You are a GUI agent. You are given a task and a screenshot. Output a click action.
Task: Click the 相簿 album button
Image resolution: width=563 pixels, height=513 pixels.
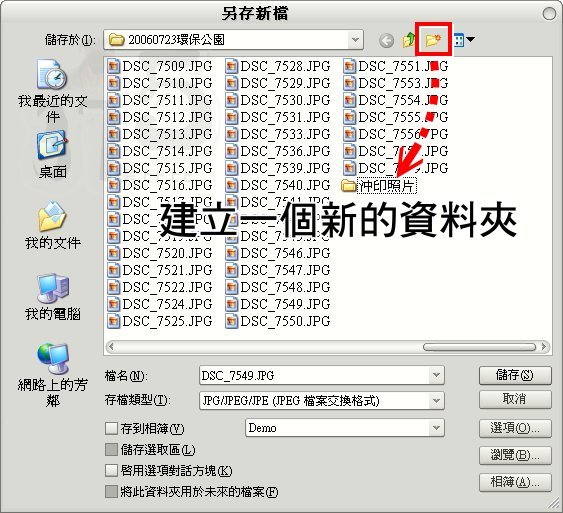[x=515, y=482]
